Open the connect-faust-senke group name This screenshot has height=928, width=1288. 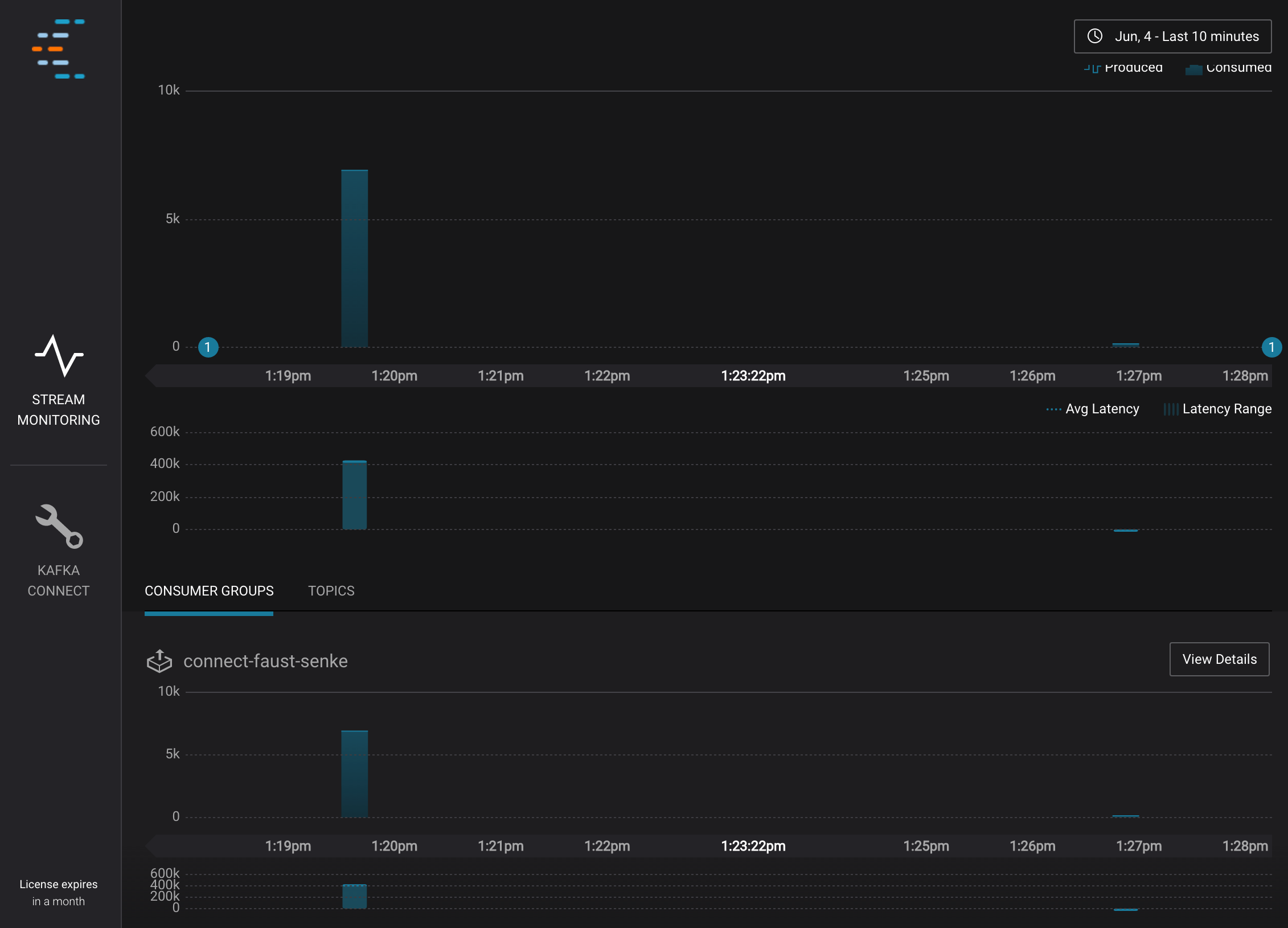[265, 661]
